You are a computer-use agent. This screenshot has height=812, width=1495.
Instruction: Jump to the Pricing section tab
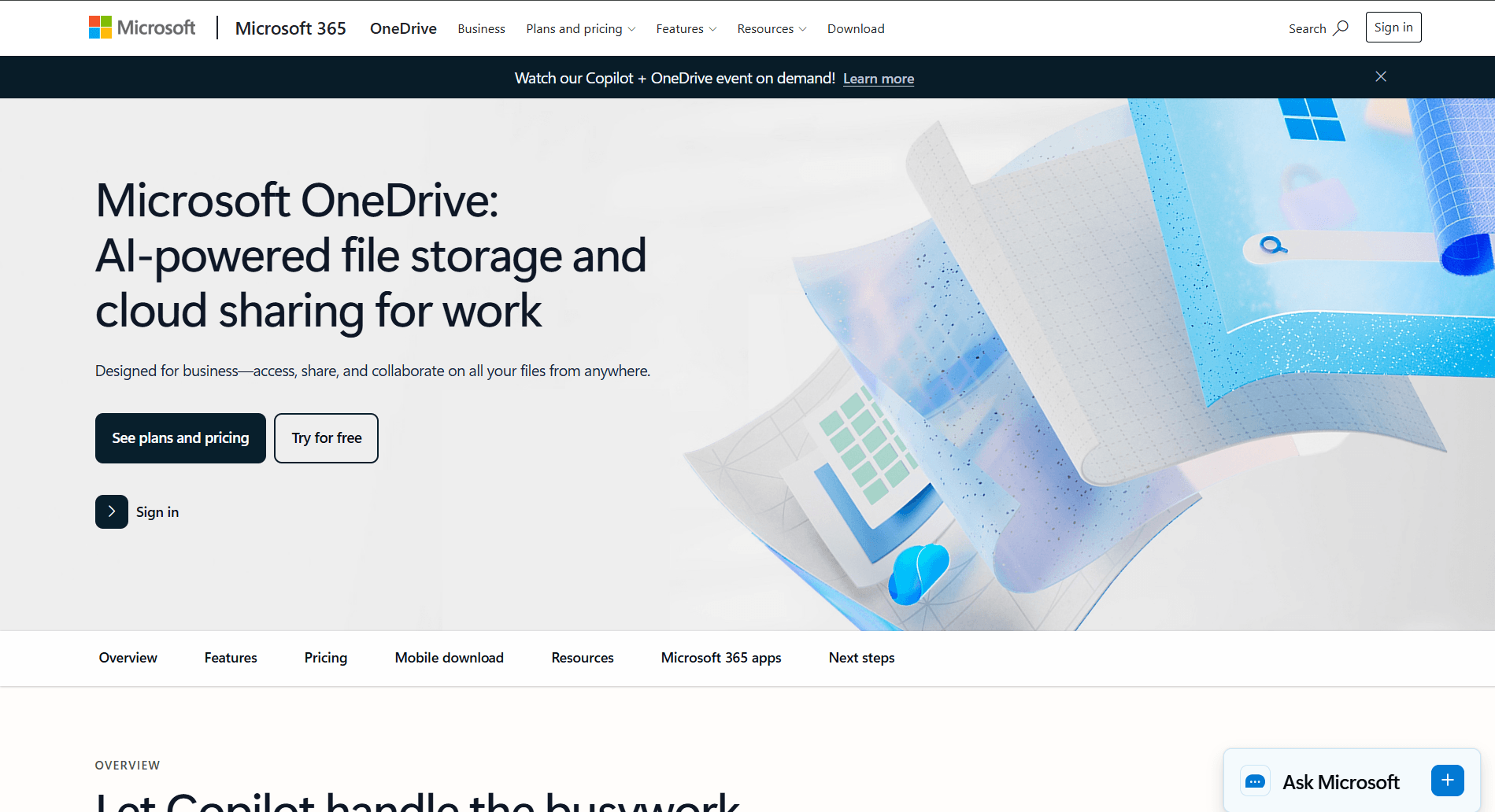click(x=326, y=658)
